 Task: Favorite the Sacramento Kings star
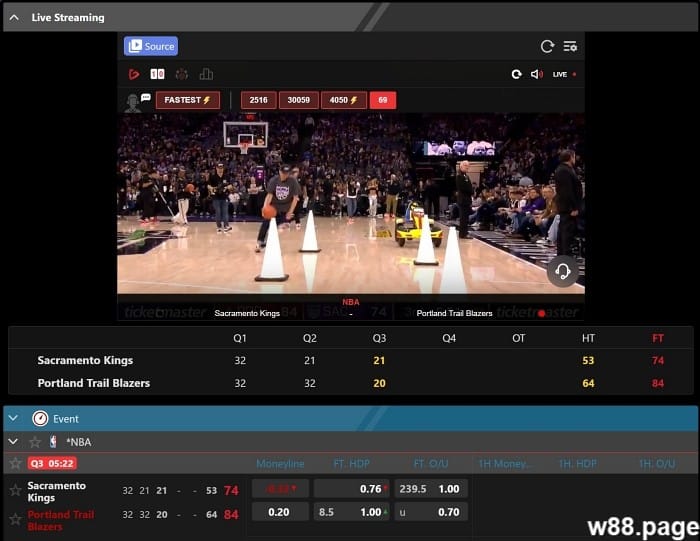[15, 490]
